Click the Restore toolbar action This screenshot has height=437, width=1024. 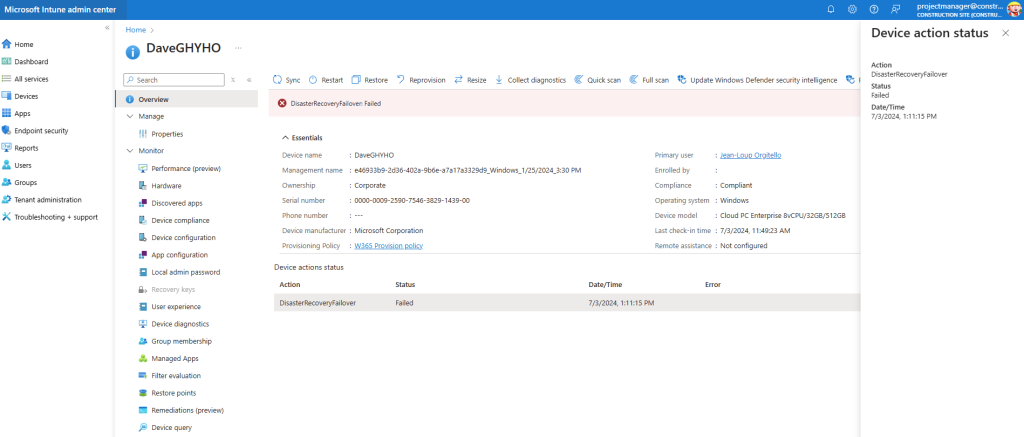click(370, 80)
